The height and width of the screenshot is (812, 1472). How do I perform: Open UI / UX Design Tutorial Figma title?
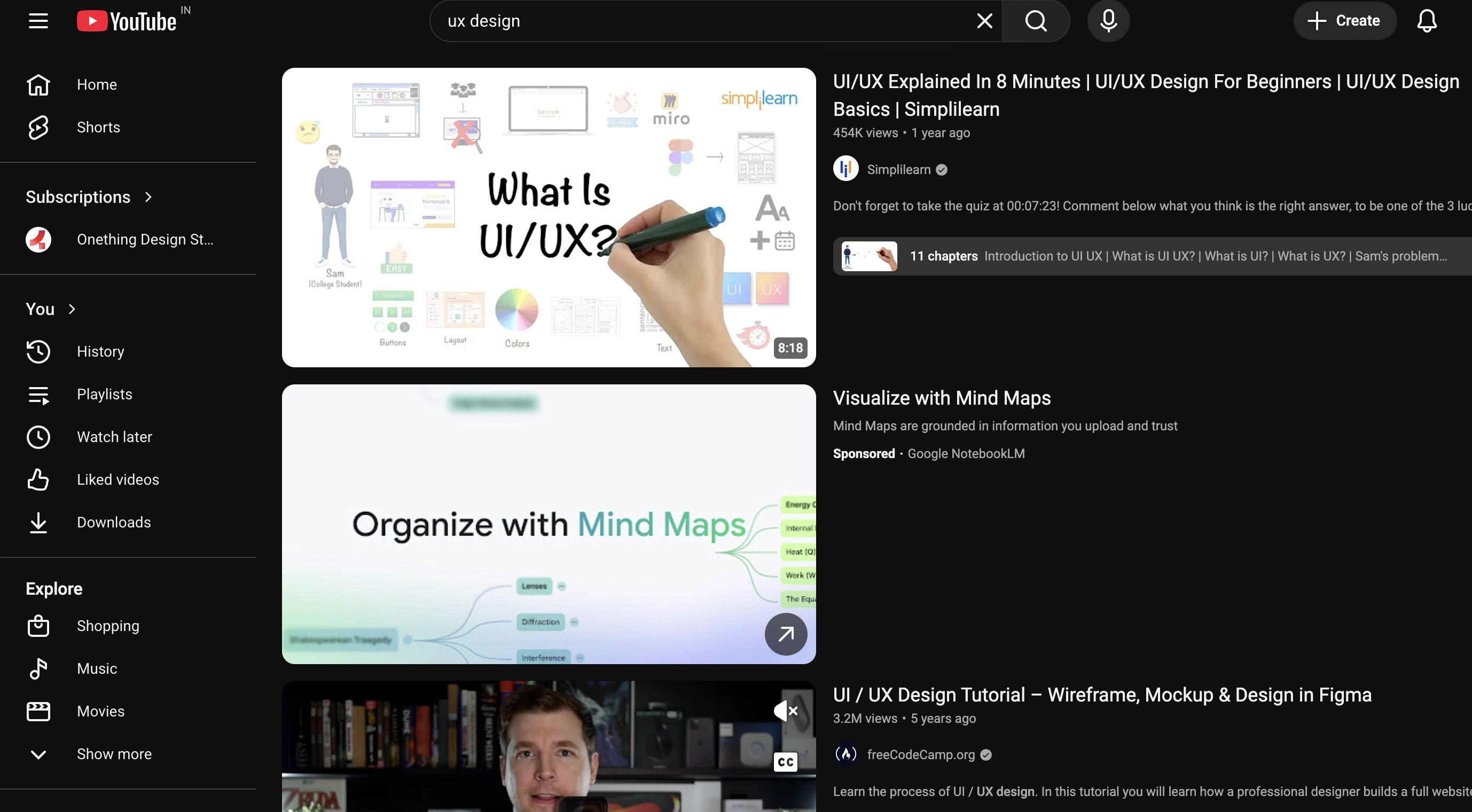point(1102,695)
